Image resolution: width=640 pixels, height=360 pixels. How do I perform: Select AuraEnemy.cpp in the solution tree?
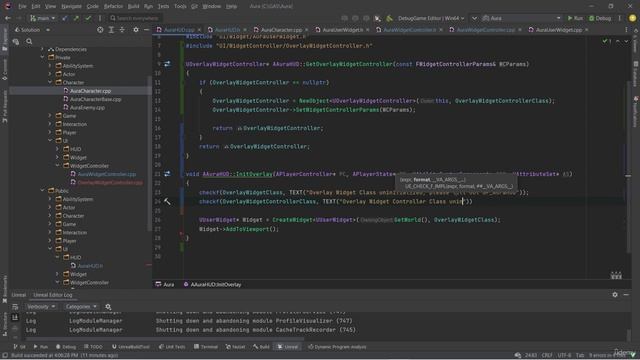87,108
